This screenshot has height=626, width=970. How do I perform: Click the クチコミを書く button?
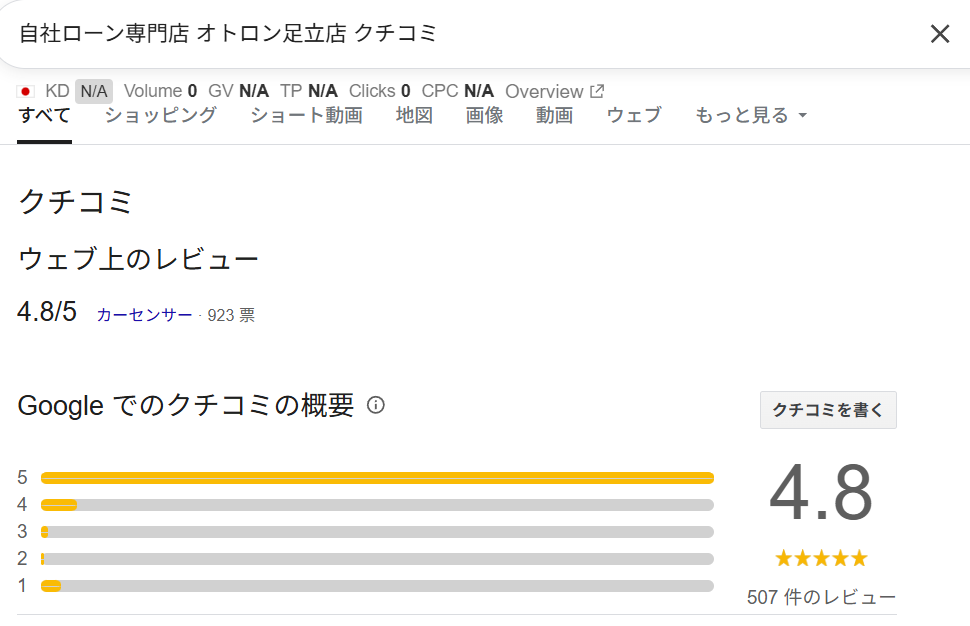[828, 409]
